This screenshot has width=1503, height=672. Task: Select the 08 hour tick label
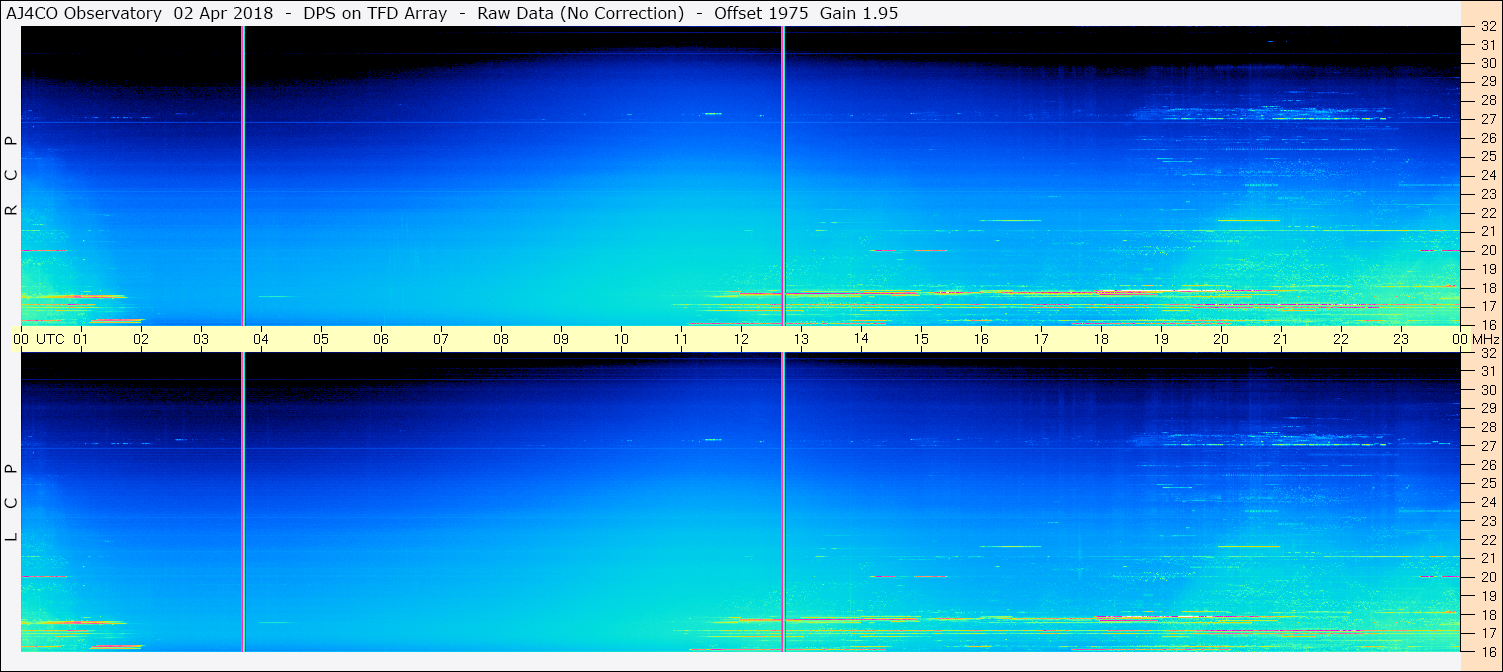tap(501, 339)
